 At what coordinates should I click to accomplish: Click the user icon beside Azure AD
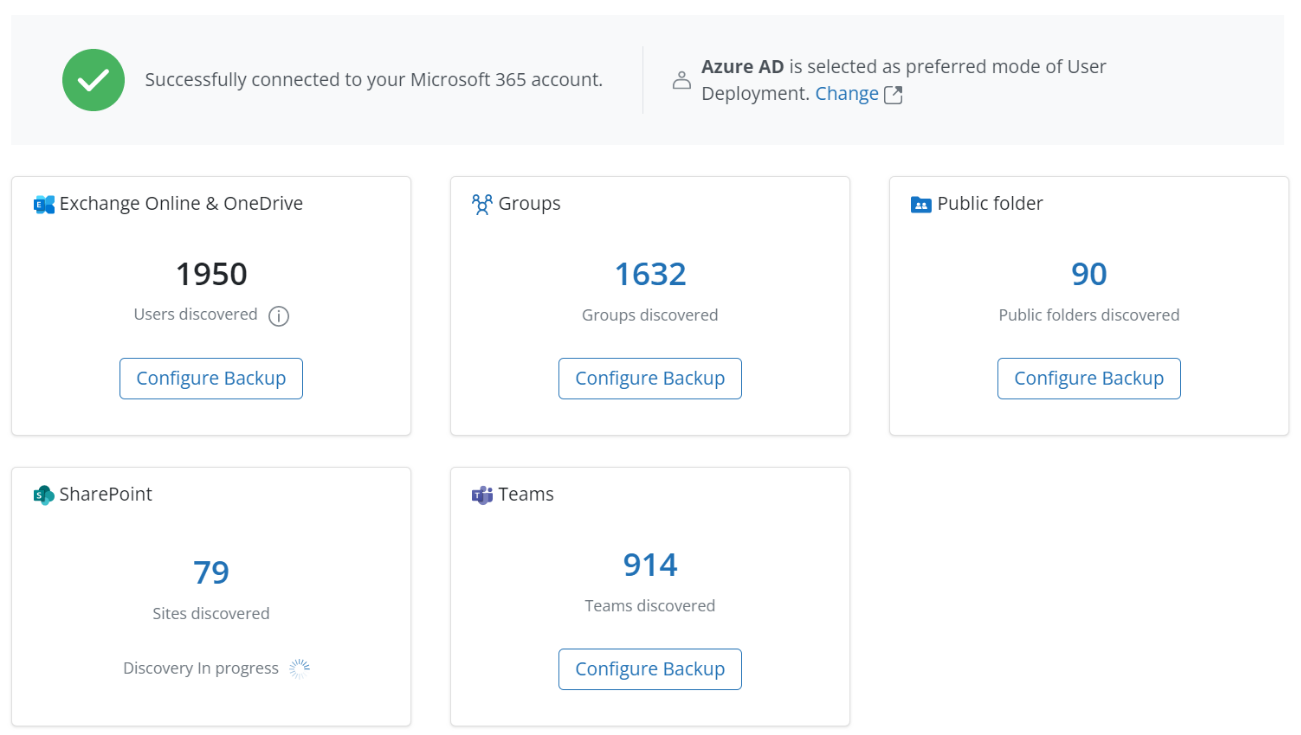tap(681, 80)
